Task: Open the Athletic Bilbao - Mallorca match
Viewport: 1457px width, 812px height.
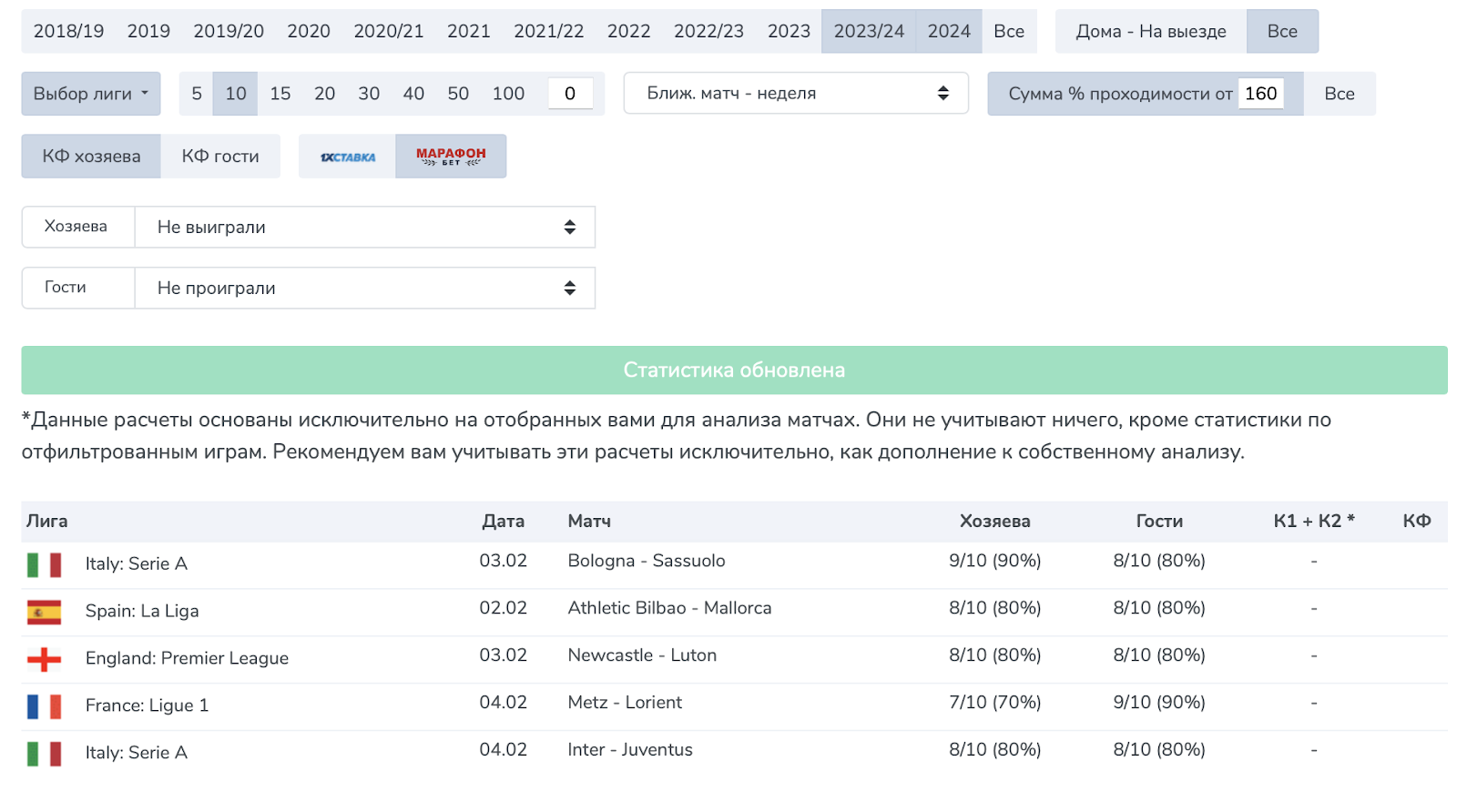Action: [x=669, y=608]
